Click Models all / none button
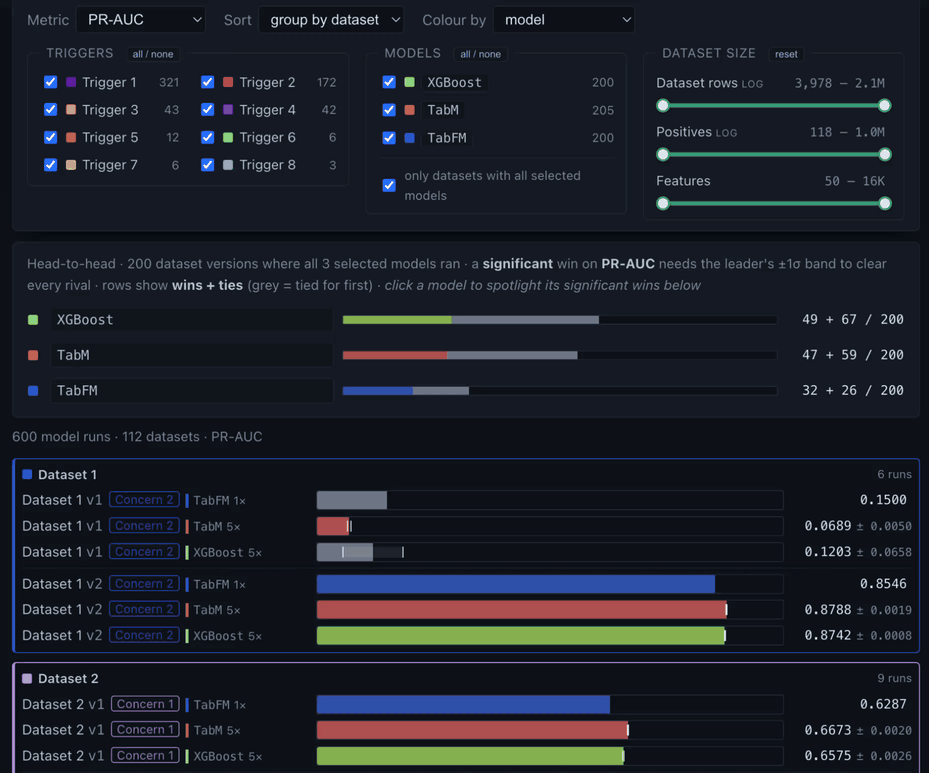The image size is (929, 773). 480,54
